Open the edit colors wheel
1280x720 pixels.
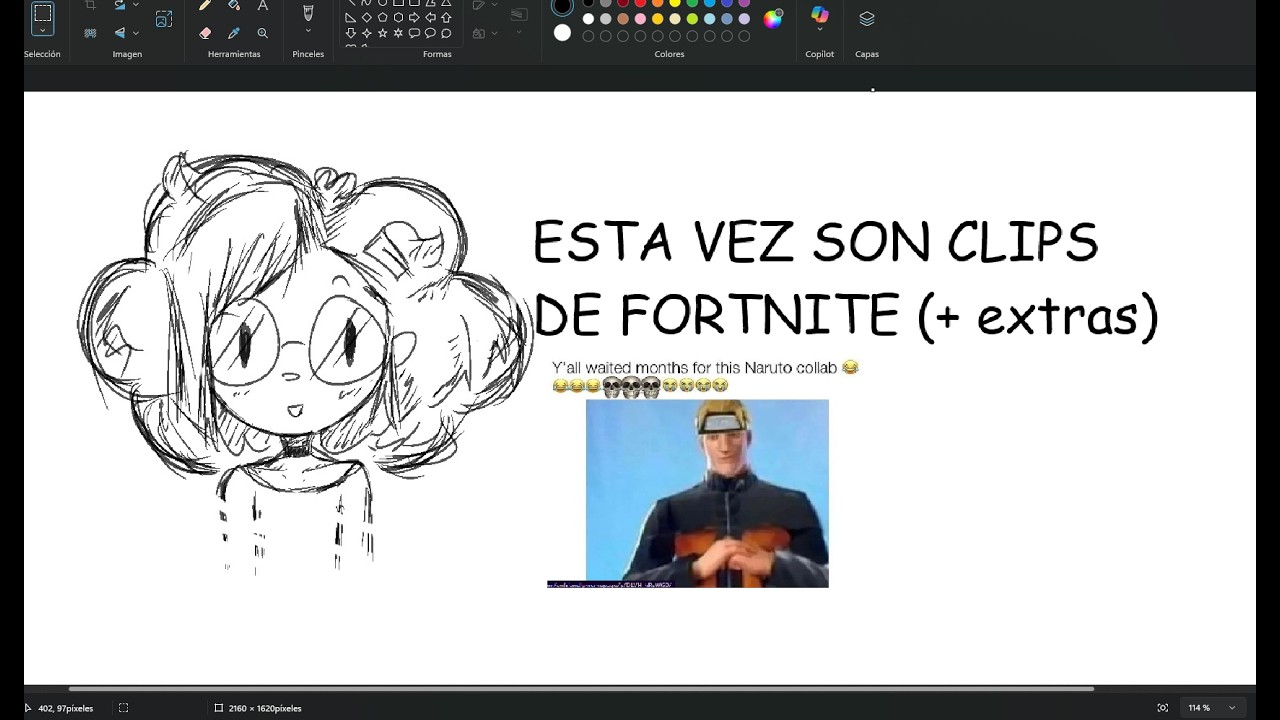[x=773, y=18]
